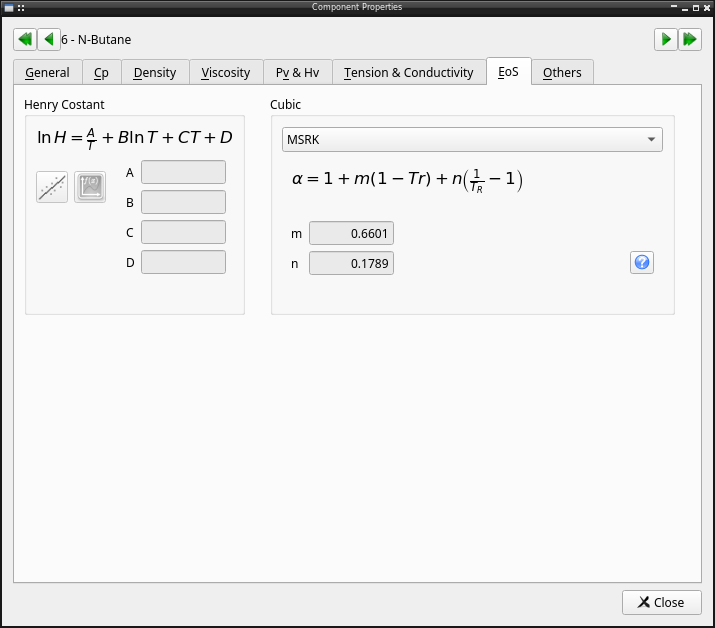
Task: Open the Henry constant regression fit tool
Action: 52,187
